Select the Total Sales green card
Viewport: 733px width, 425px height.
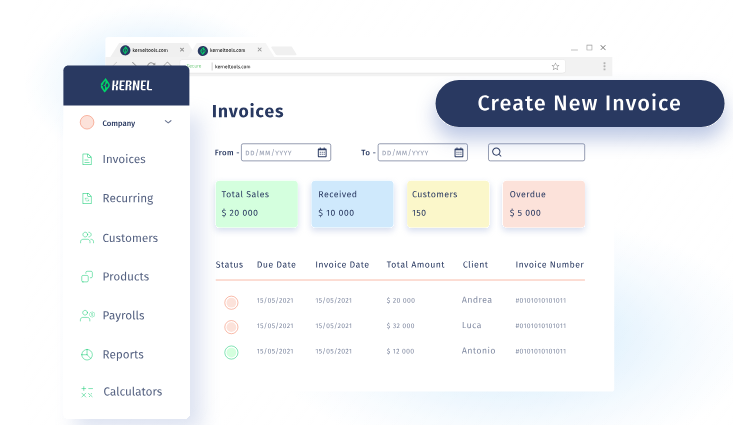pyautogui.click(x=256, y=204)
